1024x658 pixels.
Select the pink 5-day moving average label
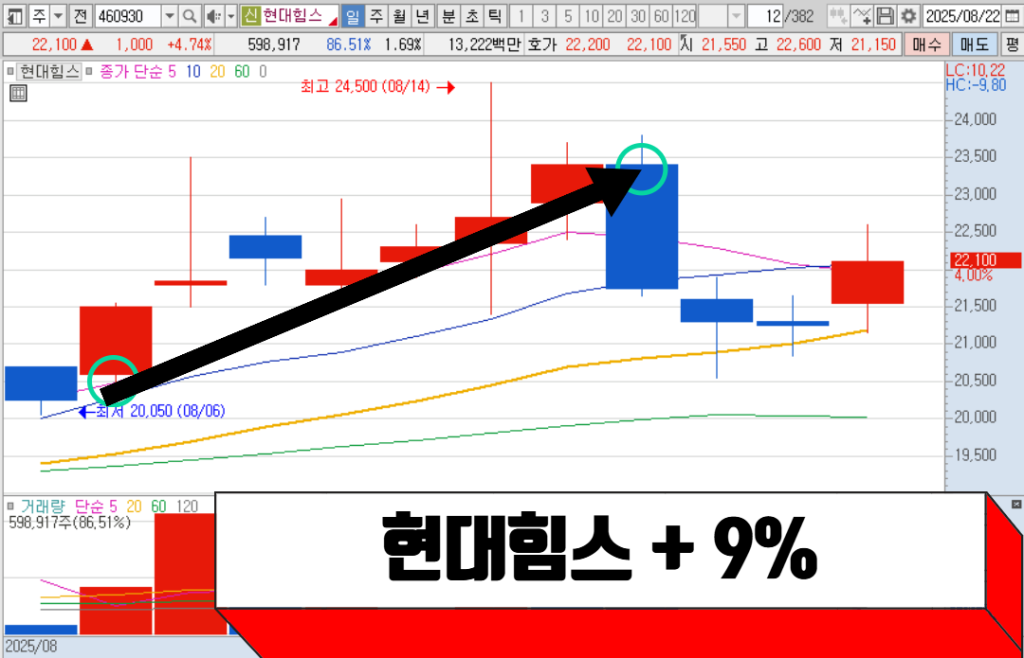pos(172,71)
